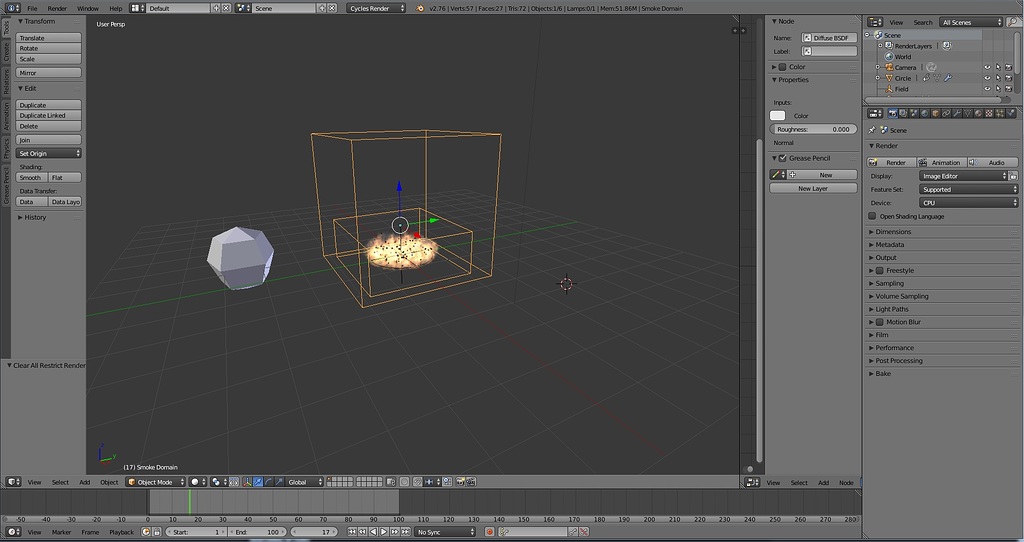Enable the Open Shading Language checkbox
This screenshot has width=1024, height=542.
(872, 216)
